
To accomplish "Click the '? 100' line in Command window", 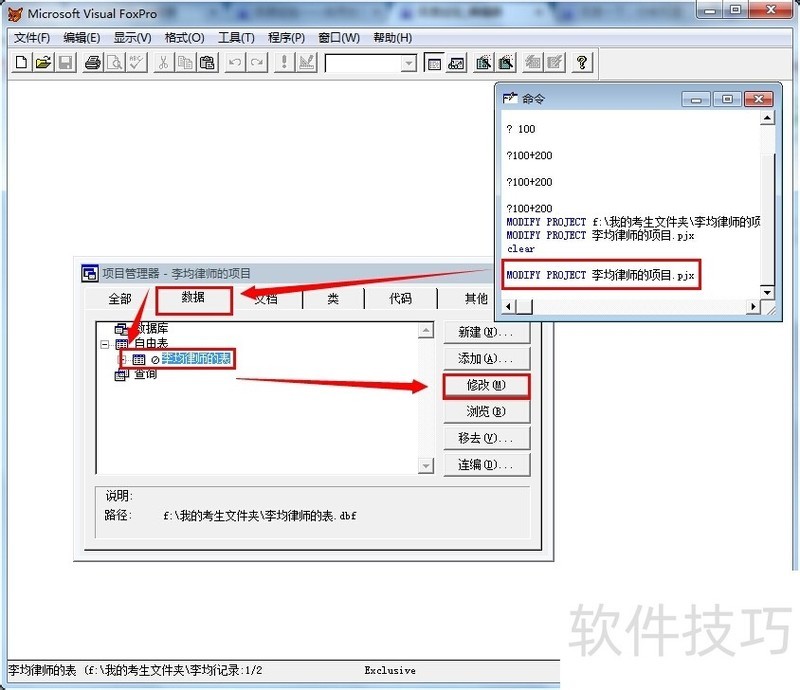I will coord(520,129).
